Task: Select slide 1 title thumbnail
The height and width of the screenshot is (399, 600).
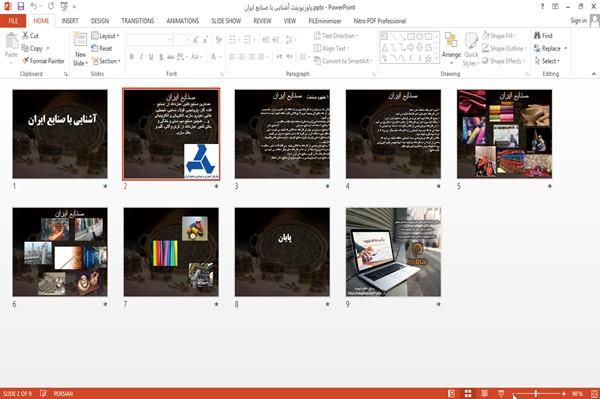Action: click(60, 134)
